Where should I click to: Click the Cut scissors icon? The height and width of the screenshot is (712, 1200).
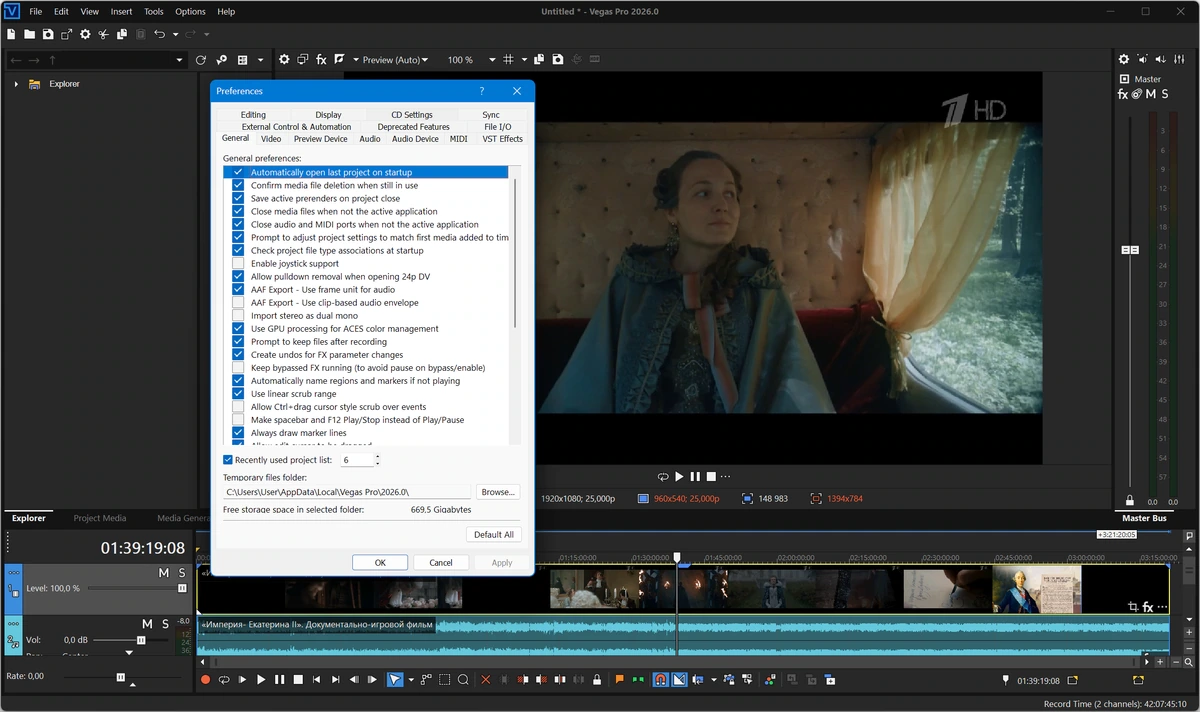coord(103,34)
